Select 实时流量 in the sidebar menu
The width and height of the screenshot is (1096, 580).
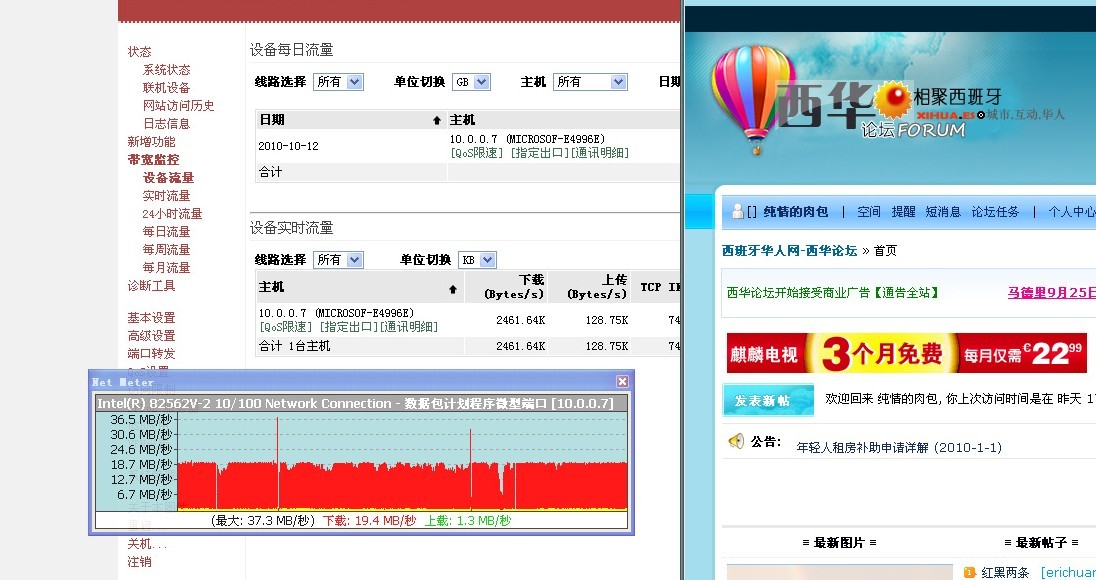[x=166, y=196]
